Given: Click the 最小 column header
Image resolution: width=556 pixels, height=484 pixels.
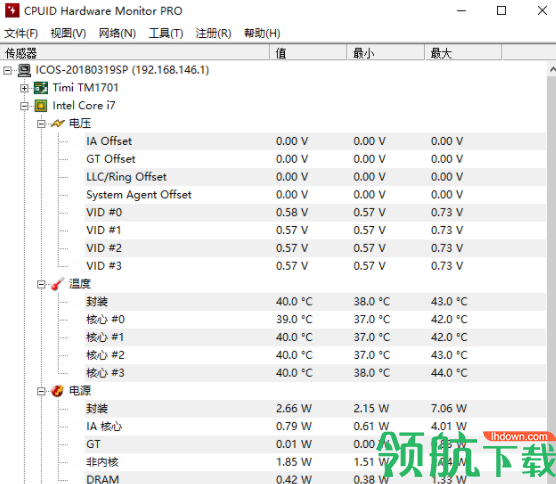Looking at the screenshot, I should click(x=386, y=53).
